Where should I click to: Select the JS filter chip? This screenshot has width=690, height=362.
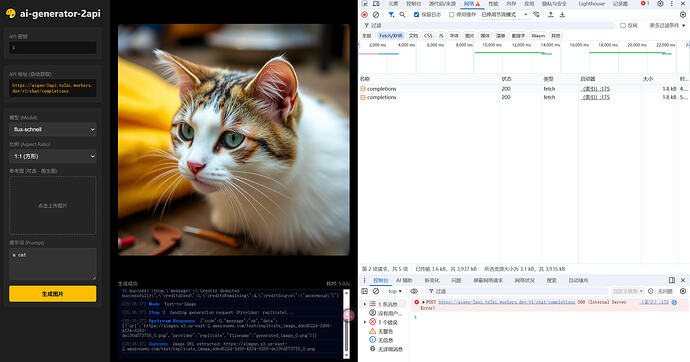441,36
